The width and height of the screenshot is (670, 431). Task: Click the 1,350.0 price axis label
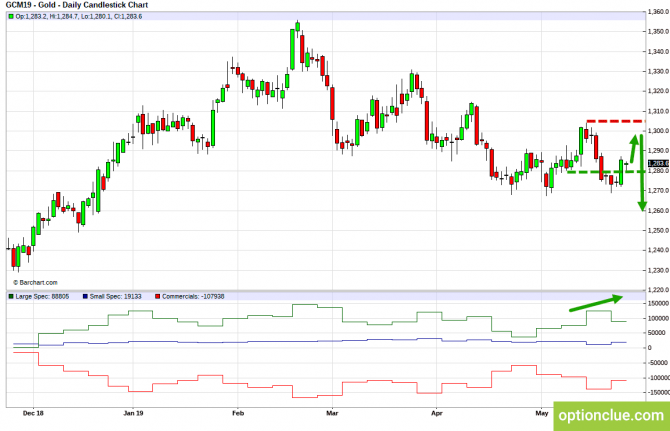coord(658,32)
